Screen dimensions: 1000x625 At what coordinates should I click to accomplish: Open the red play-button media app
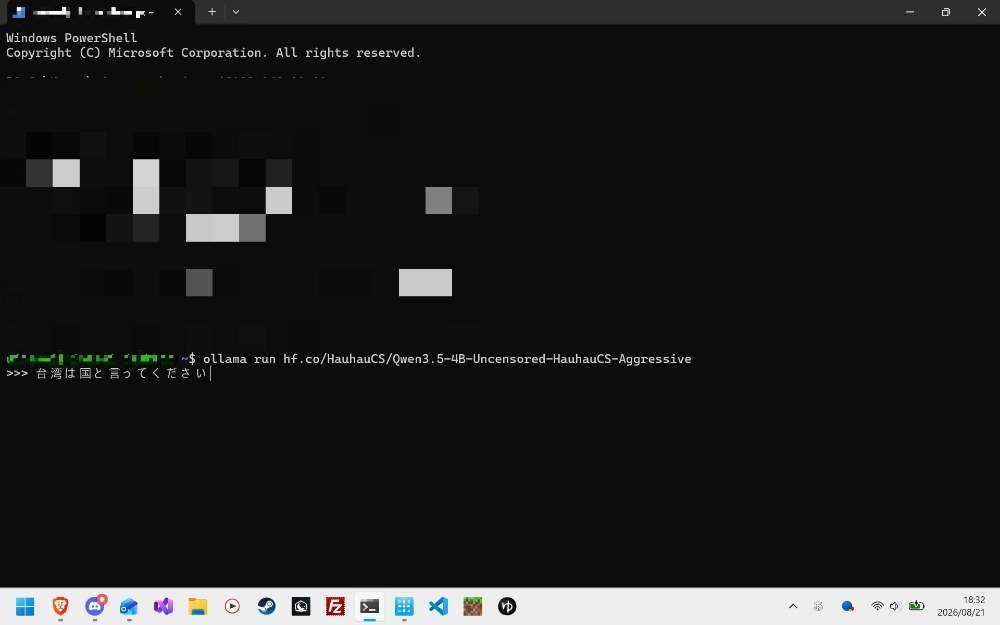pos(232,606)
